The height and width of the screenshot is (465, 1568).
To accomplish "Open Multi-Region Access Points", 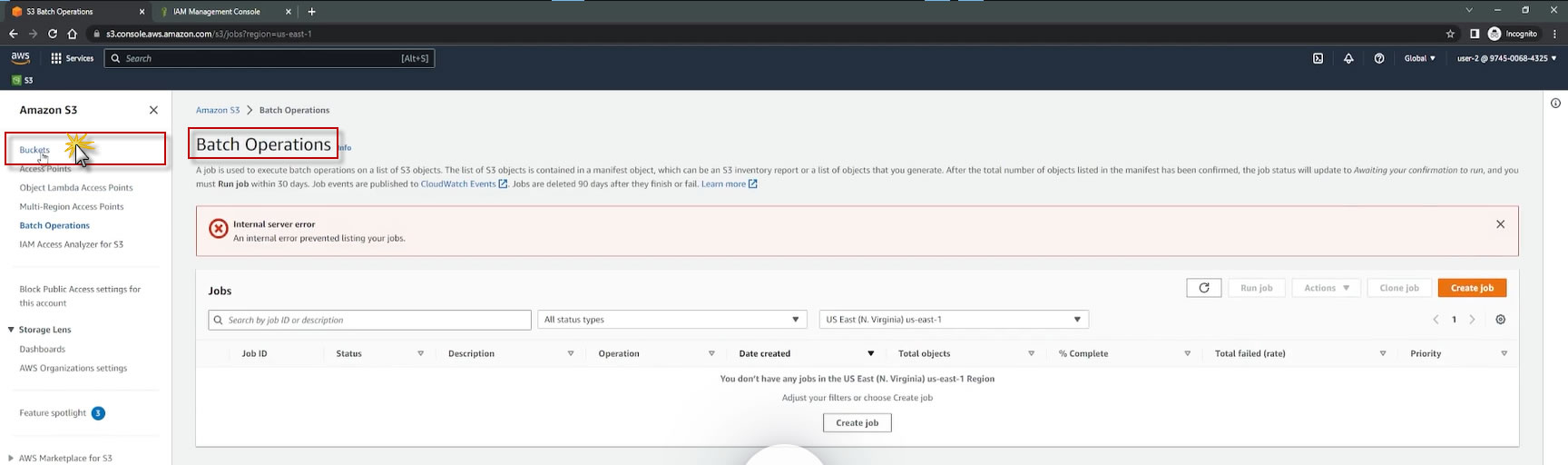I will pos(72,207).
